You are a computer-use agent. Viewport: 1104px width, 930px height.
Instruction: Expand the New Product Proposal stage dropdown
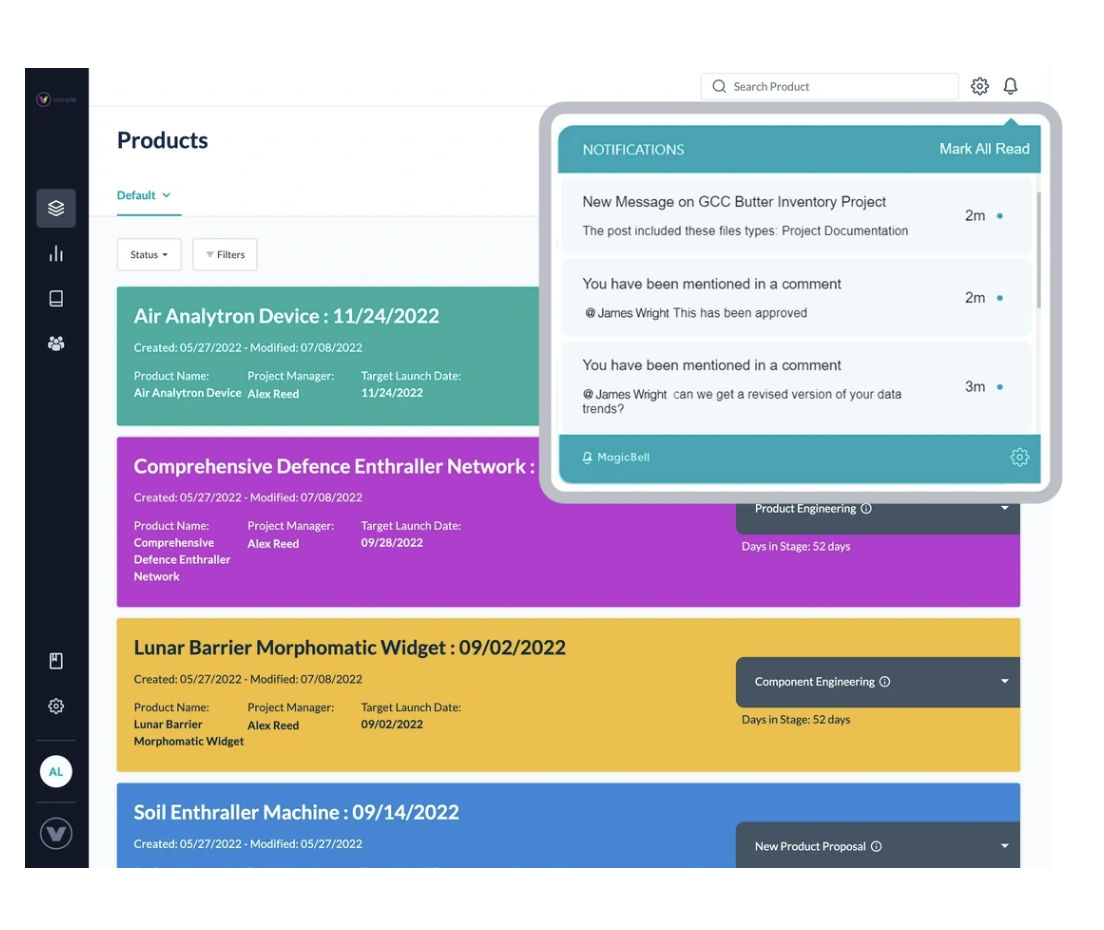[1004, 846]
